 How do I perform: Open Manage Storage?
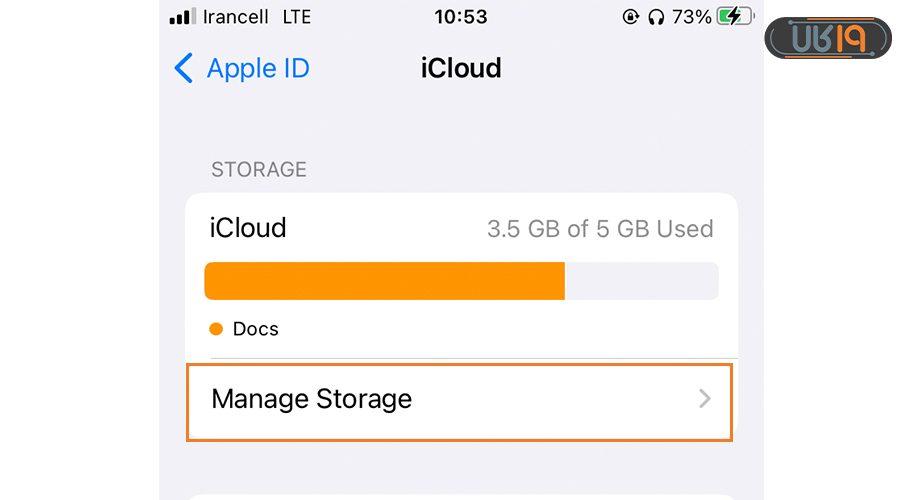tap(459, 399)
